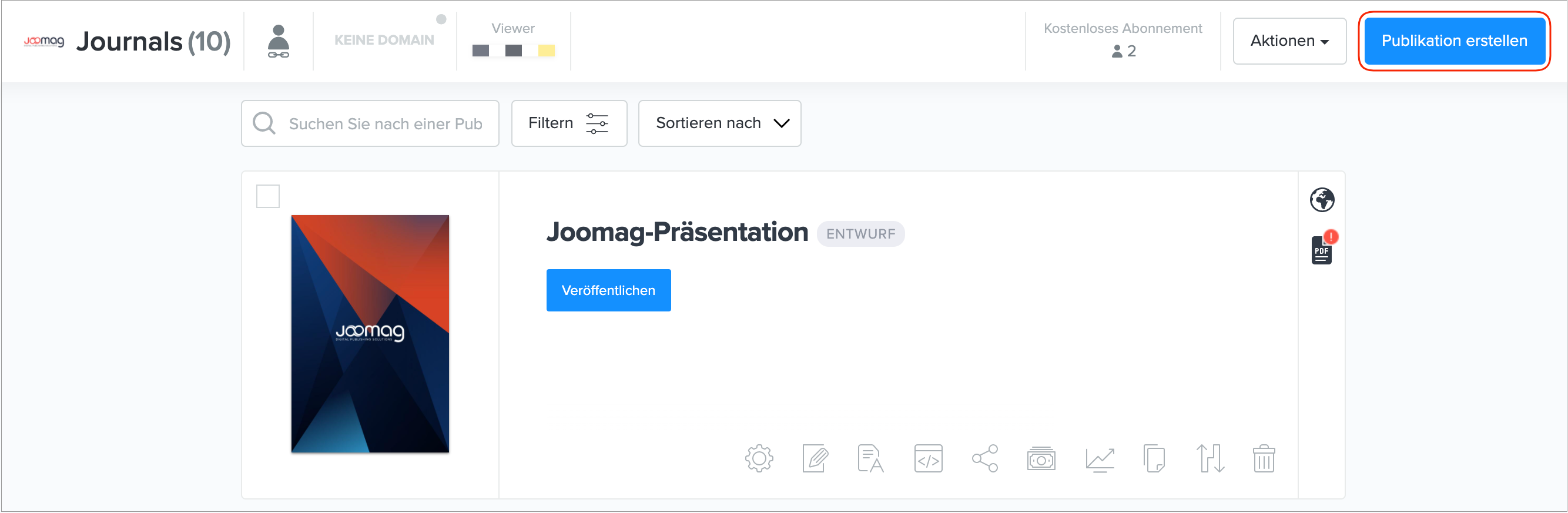
Task: Click the embed code icon
Action: click(x=927, y=459)
